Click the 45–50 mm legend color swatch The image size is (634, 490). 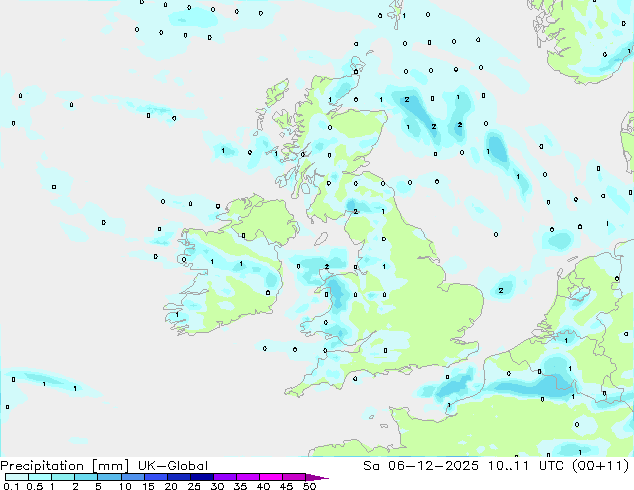pos(294,477)
